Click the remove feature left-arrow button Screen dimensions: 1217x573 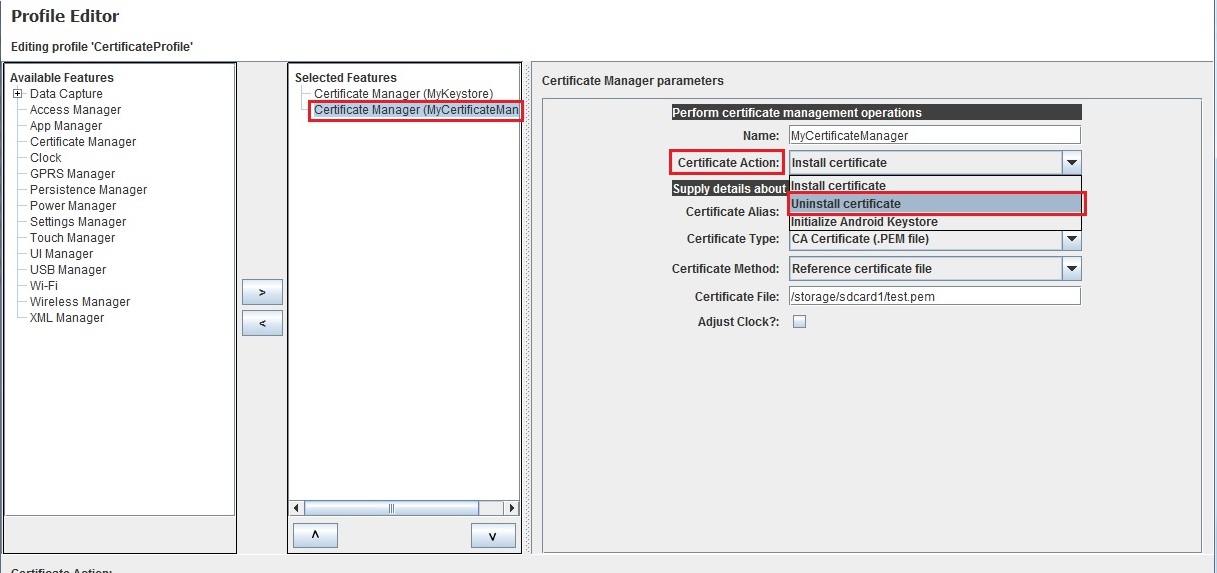(262, 323)
